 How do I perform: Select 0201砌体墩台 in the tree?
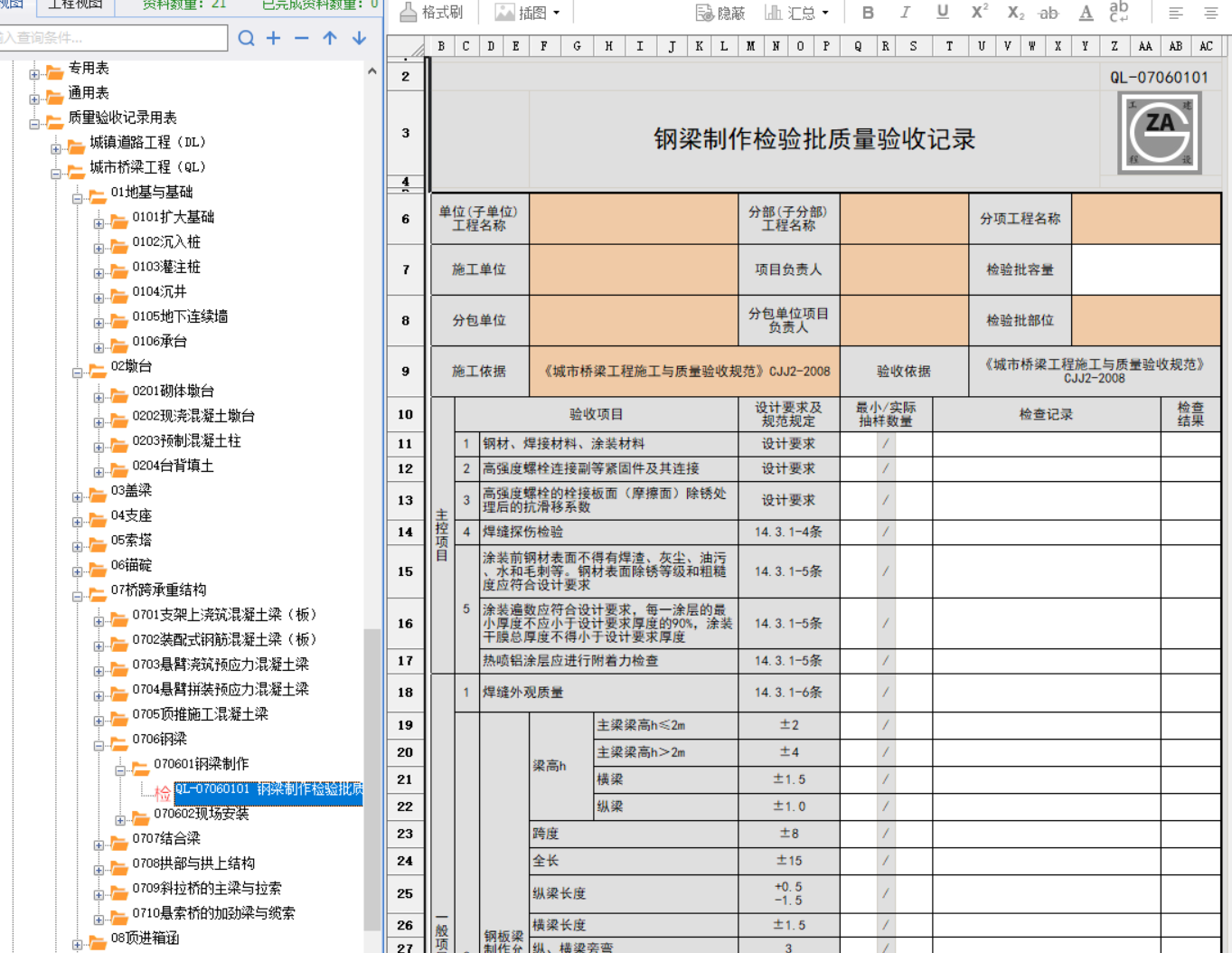[173, 391]
